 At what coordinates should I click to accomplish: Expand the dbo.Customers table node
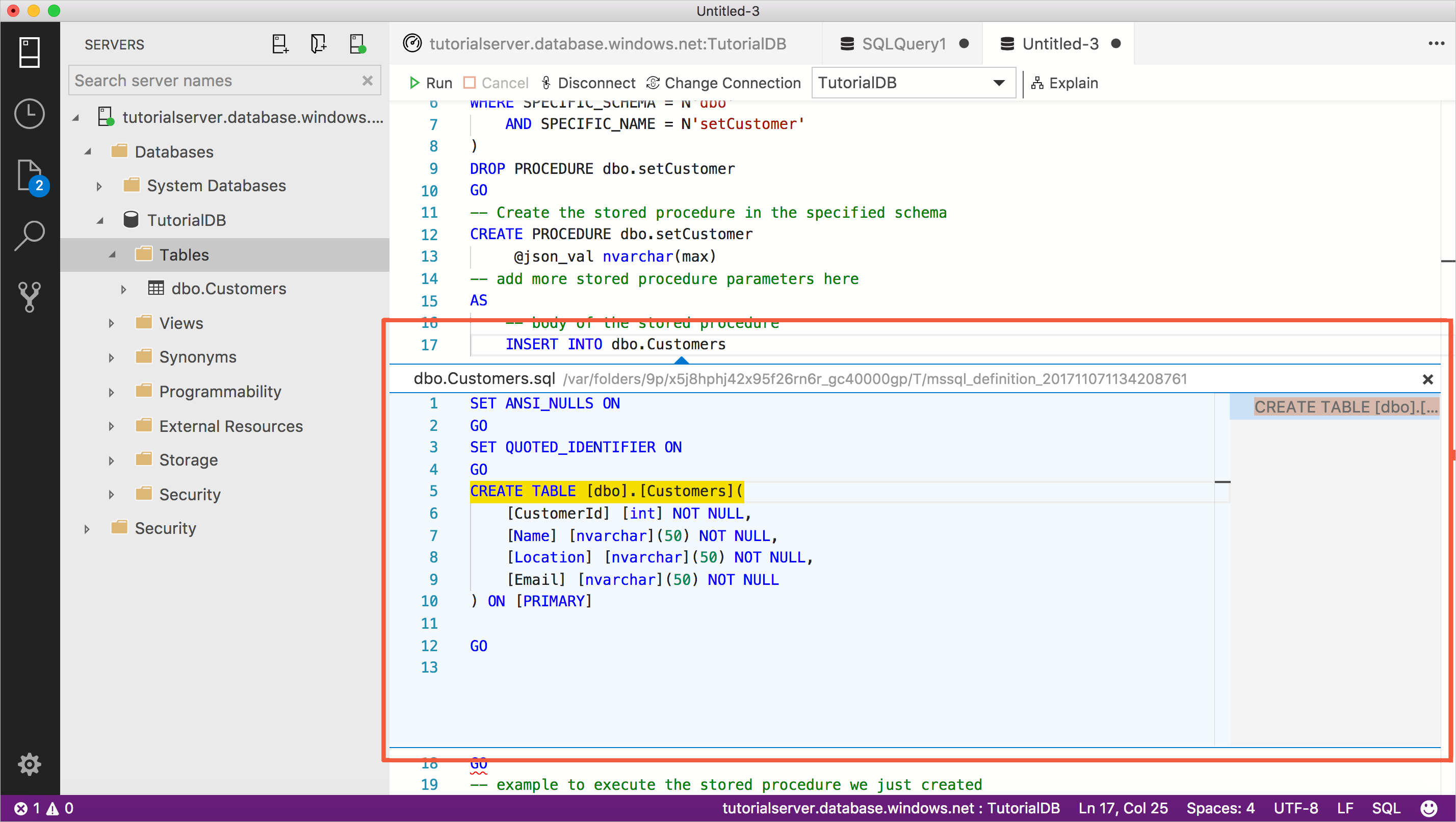[x=118, y=289]
